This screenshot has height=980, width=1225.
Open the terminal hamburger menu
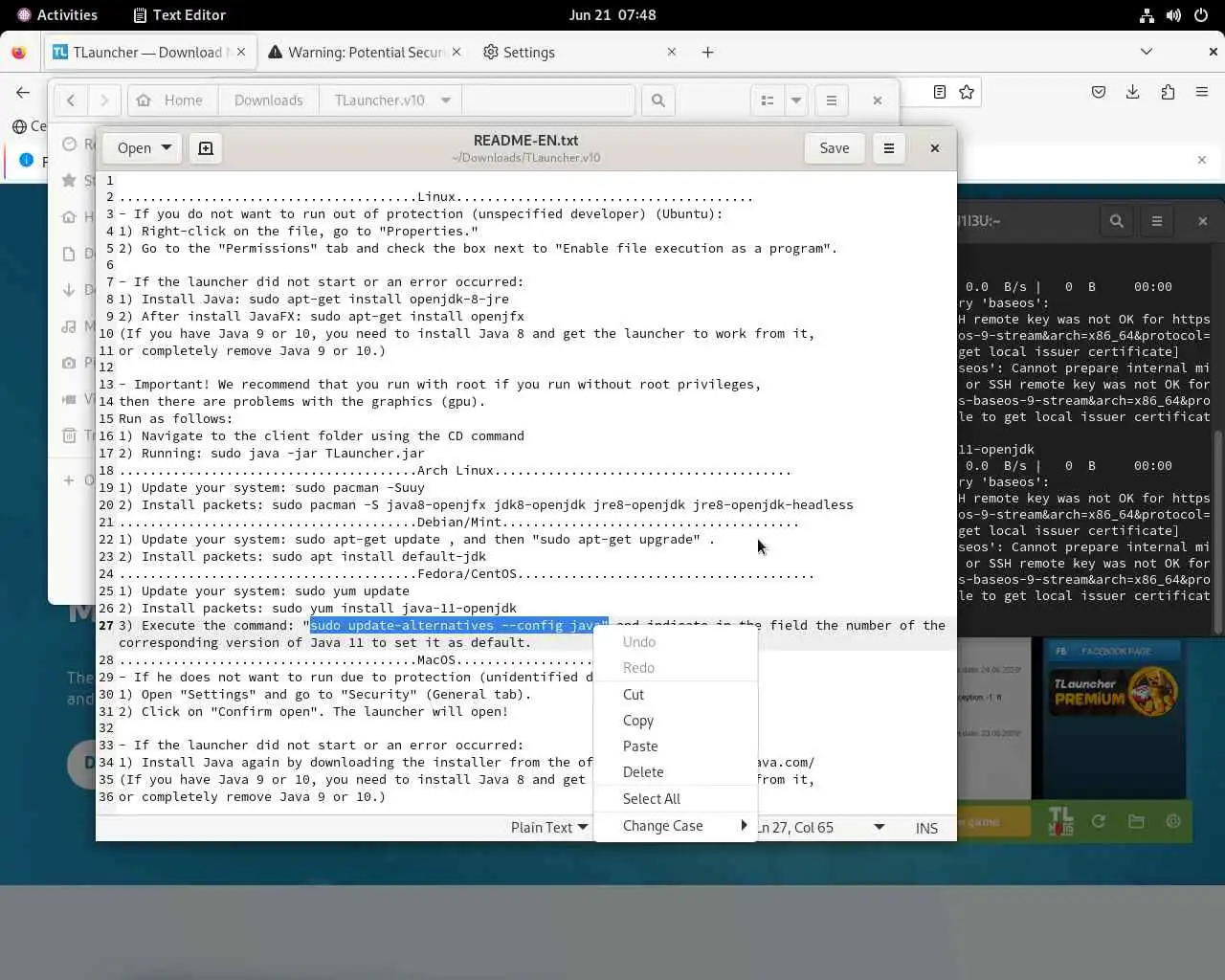tap(1156, 221)
